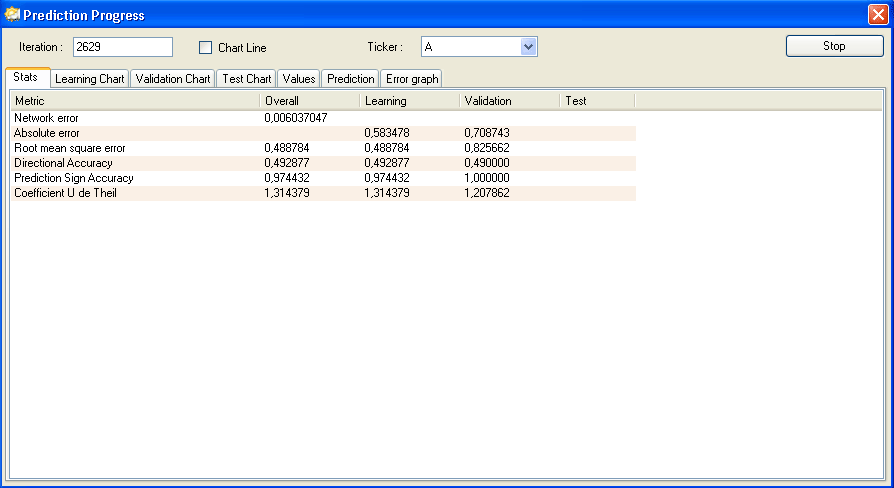Open the Values tab
Screen dimensions: 894x488
[299, 79]
